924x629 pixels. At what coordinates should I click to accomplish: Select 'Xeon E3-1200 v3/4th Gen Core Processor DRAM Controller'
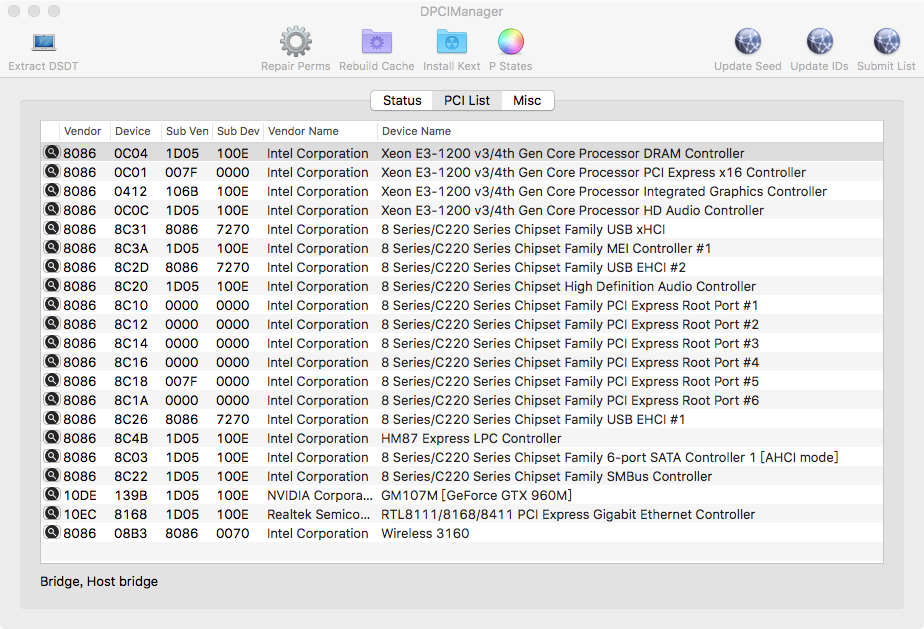point(562,153)
